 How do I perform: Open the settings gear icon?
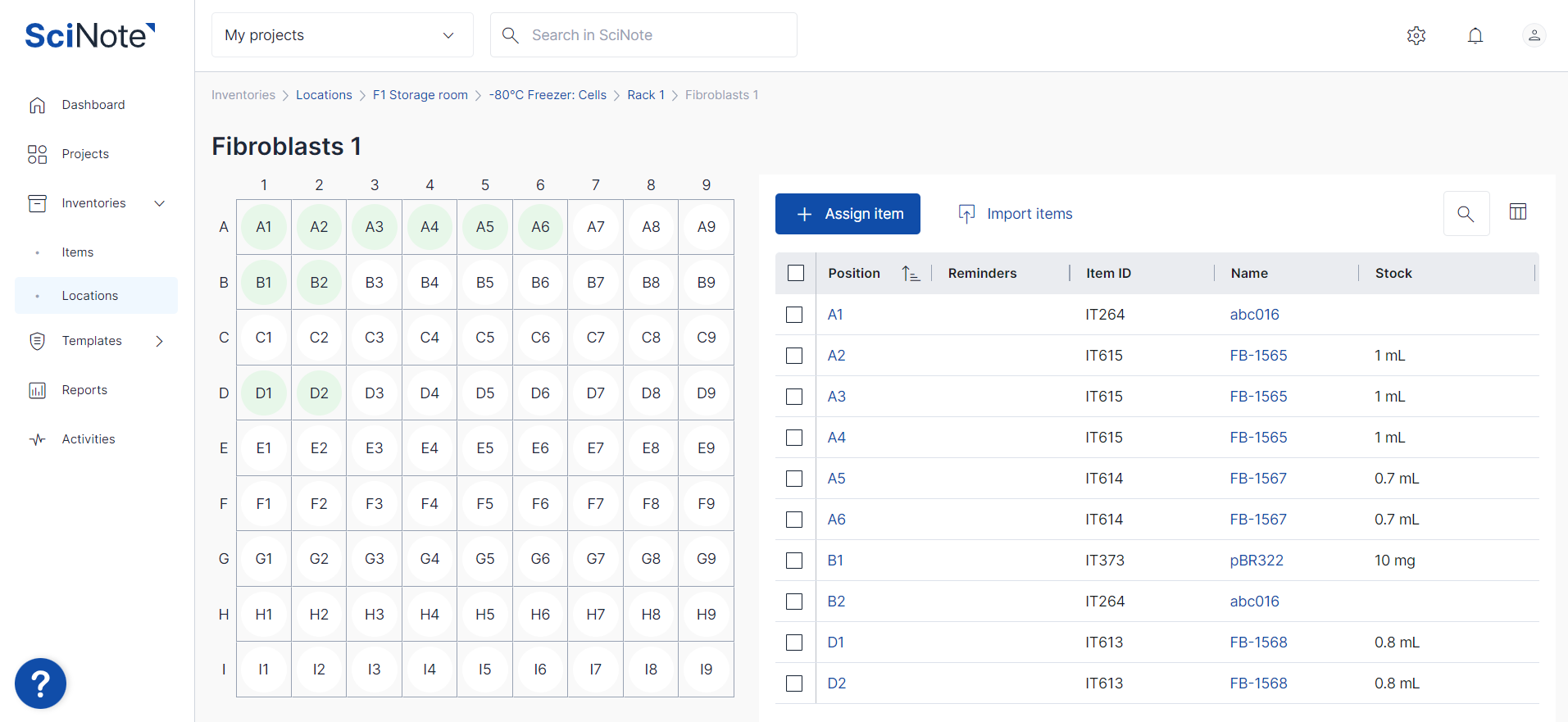tap(1416, 35)
